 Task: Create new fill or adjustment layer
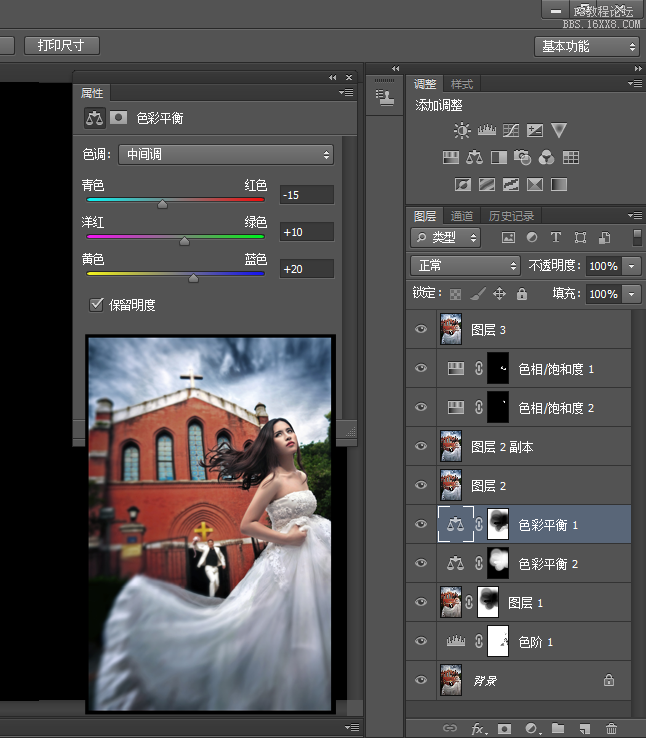click(532, 729)
